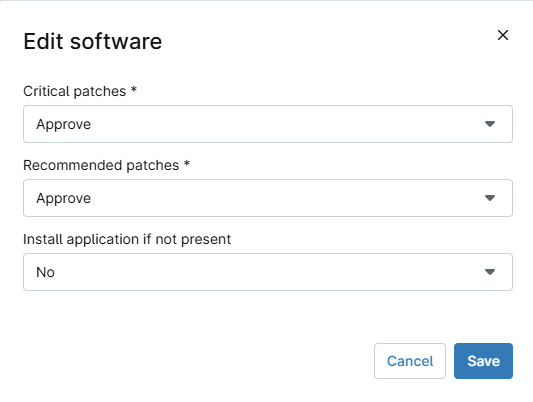The width and height of the screenshot is (533, 402).
Task: Click the word Edit in the title
Action: (x=43, y=41)
